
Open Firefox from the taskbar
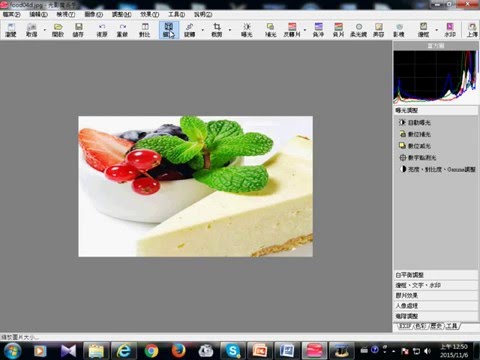[178, 351]
